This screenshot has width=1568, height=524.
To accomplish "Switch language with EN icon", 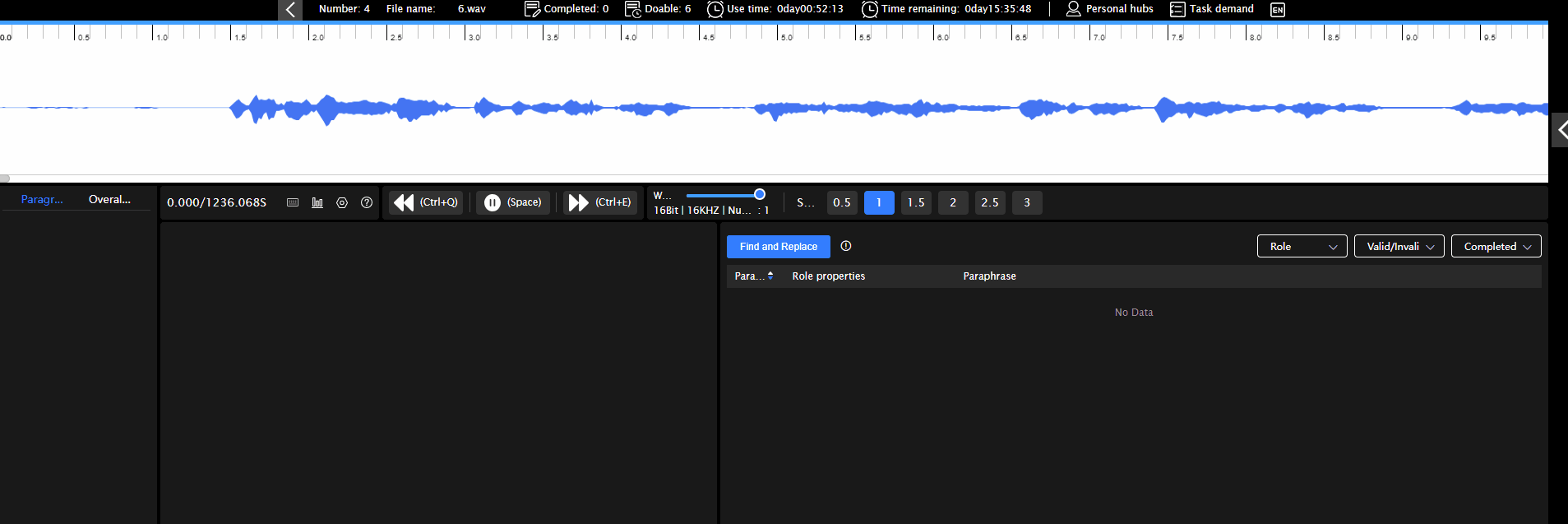I will pos(1277,10).
